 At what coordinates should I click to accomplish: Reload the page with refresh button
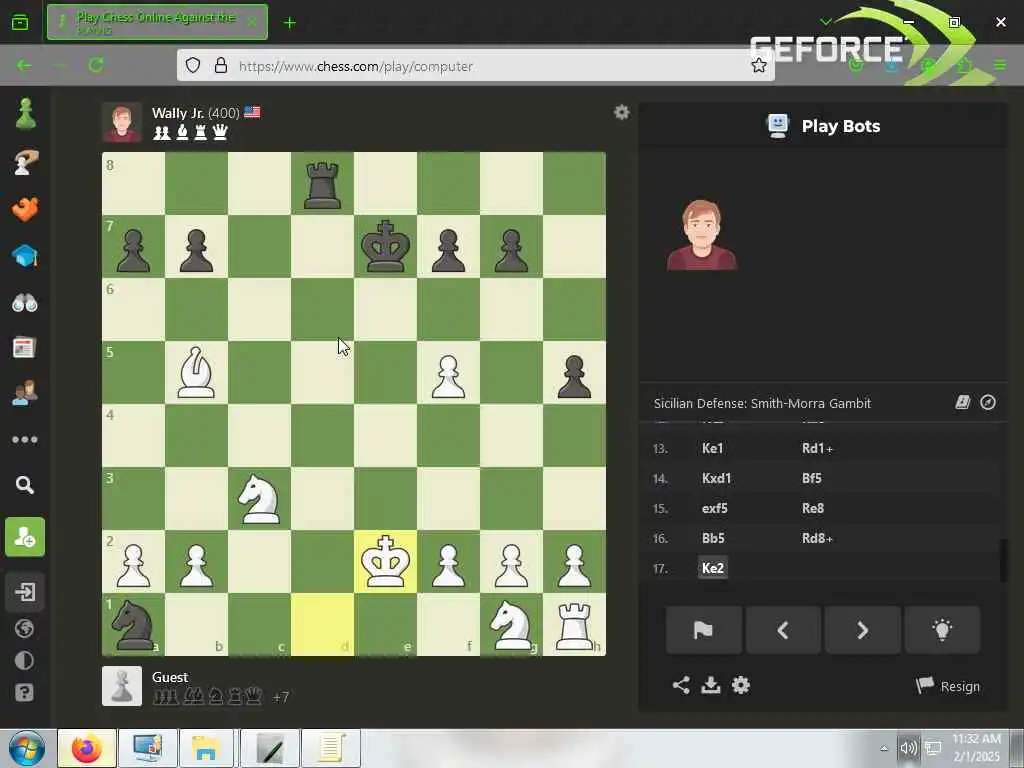click(96, 65)
